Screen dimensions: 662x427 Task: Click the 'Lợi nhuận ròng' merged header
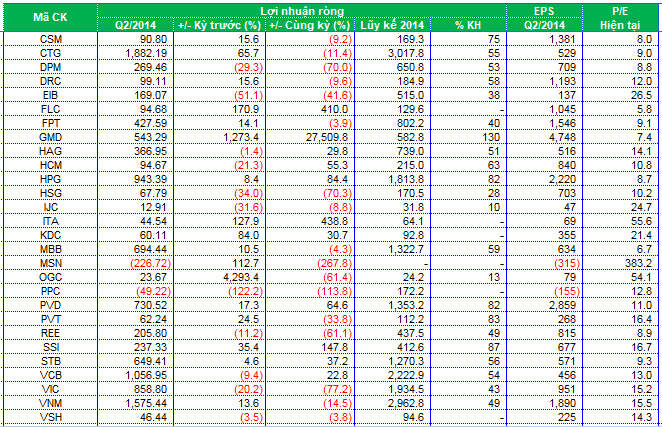pos(302,11)
